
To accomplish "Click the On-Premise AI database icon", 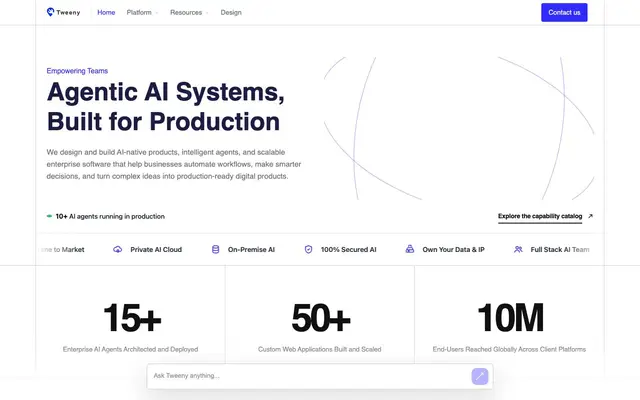I will (216, 249).
